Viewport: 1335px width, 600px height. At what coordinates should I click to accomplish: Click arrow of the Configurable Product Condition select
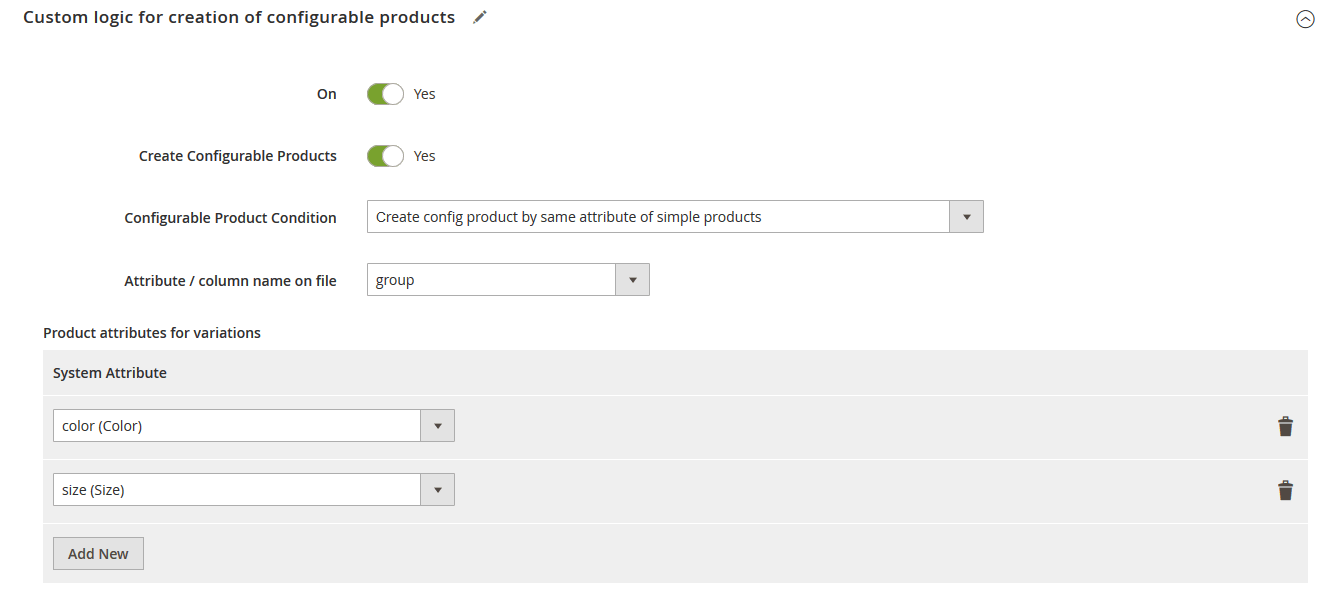966,217
